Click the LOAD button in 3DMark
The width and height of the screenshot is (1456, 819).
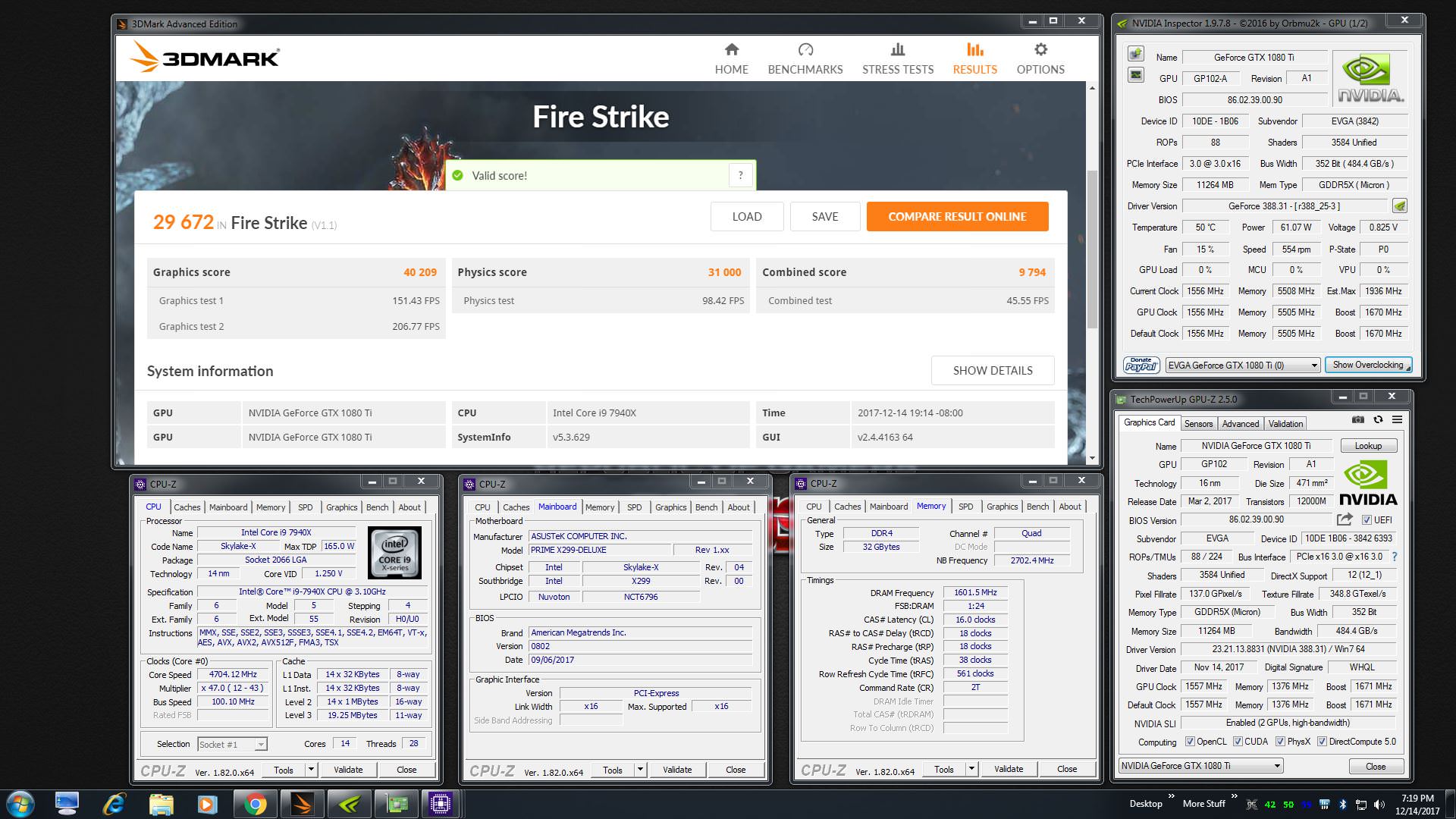click(747, 217)
